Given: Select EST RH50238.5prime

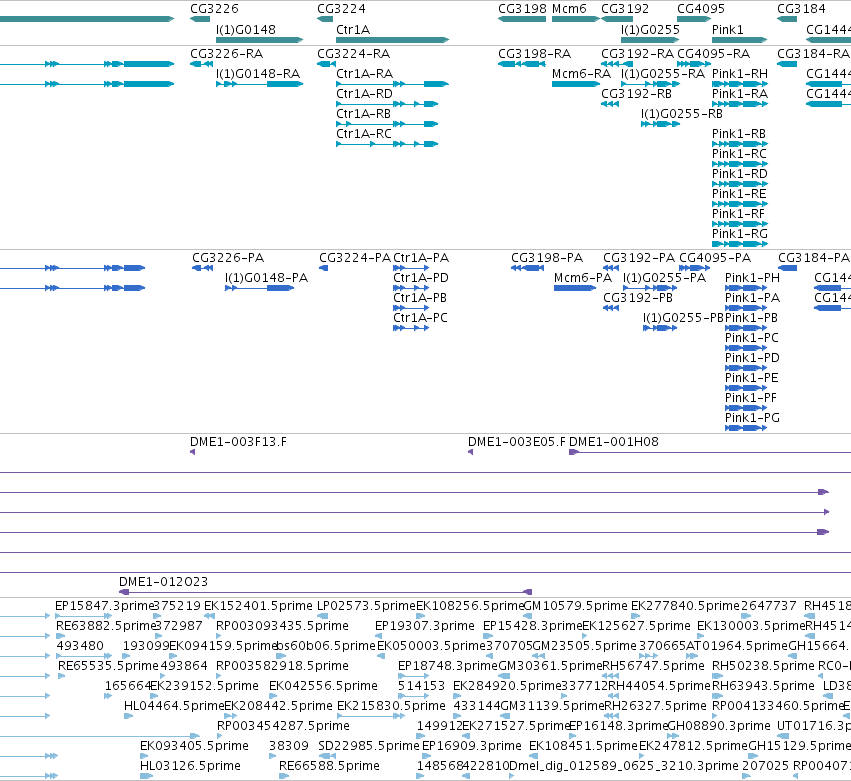Looking at the screenshot, I should [763, 666].
